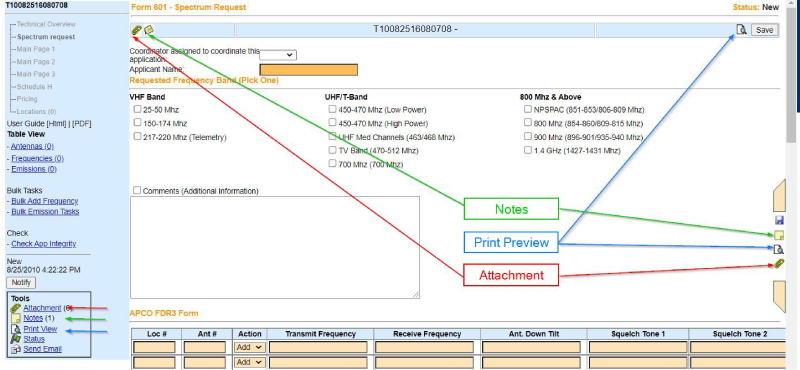Click the yellow note icon in the Tools box
This screenshot has width=800, height=370.
coord(15,318)
